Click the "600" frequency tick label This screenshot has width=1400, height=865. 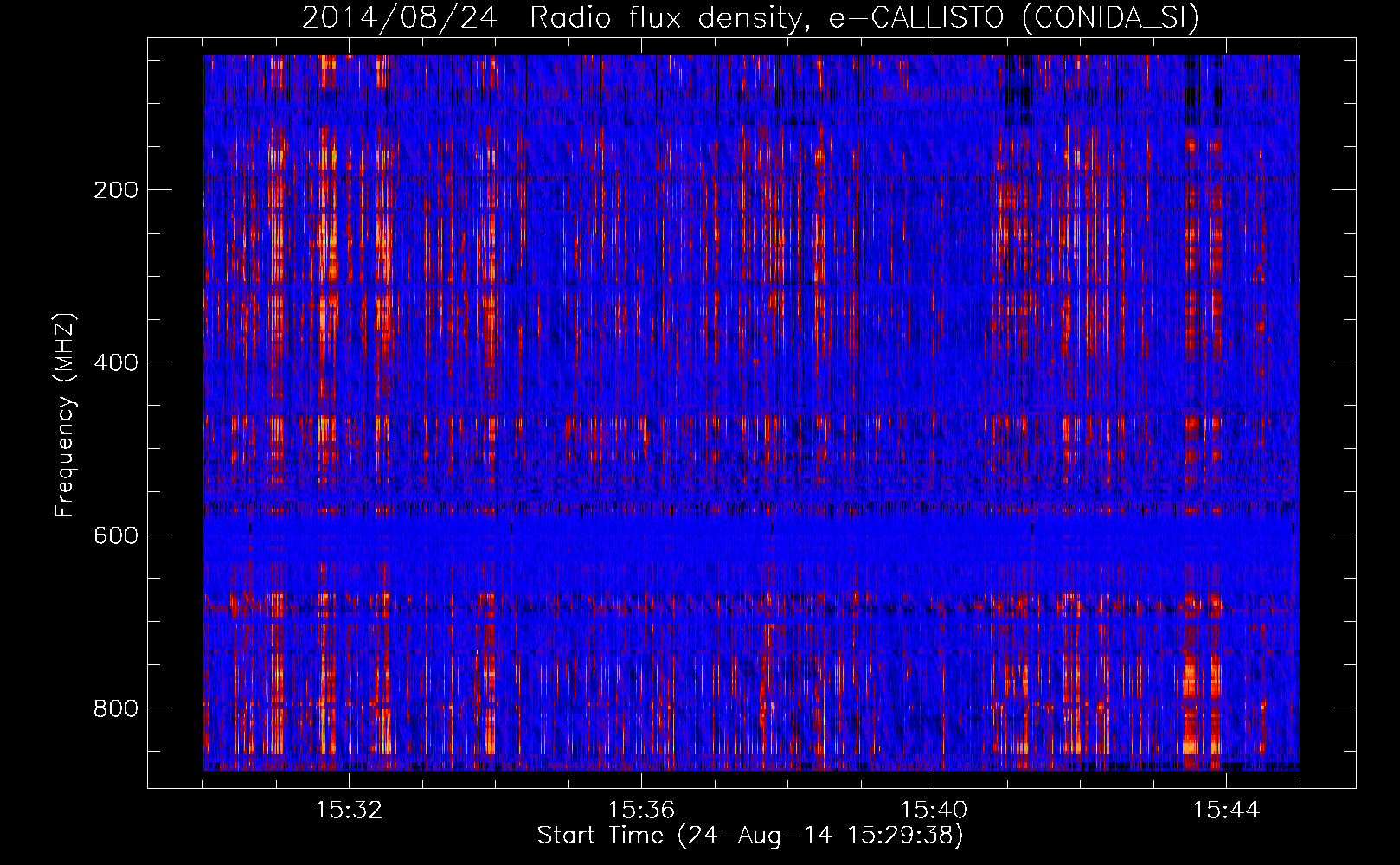point(115,535)
